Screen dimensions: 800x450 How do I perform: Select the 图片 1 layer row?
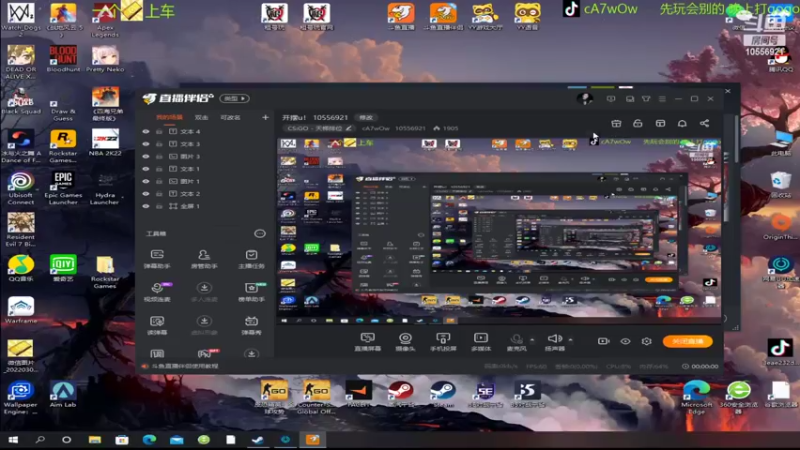click(205, 181)
